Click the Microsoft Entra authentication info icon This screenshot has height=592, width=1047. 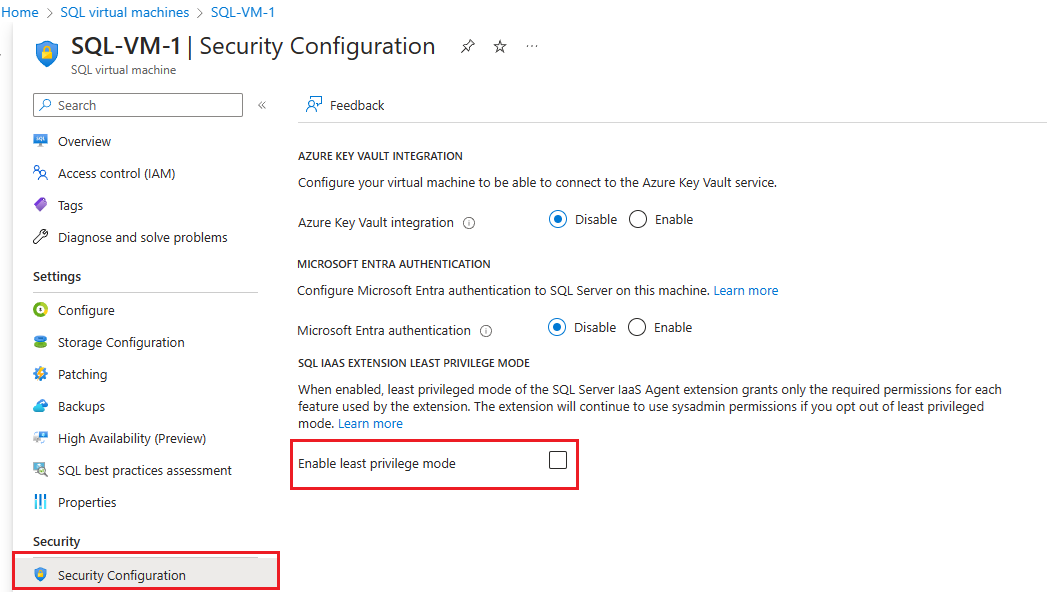tap(486, 331)
